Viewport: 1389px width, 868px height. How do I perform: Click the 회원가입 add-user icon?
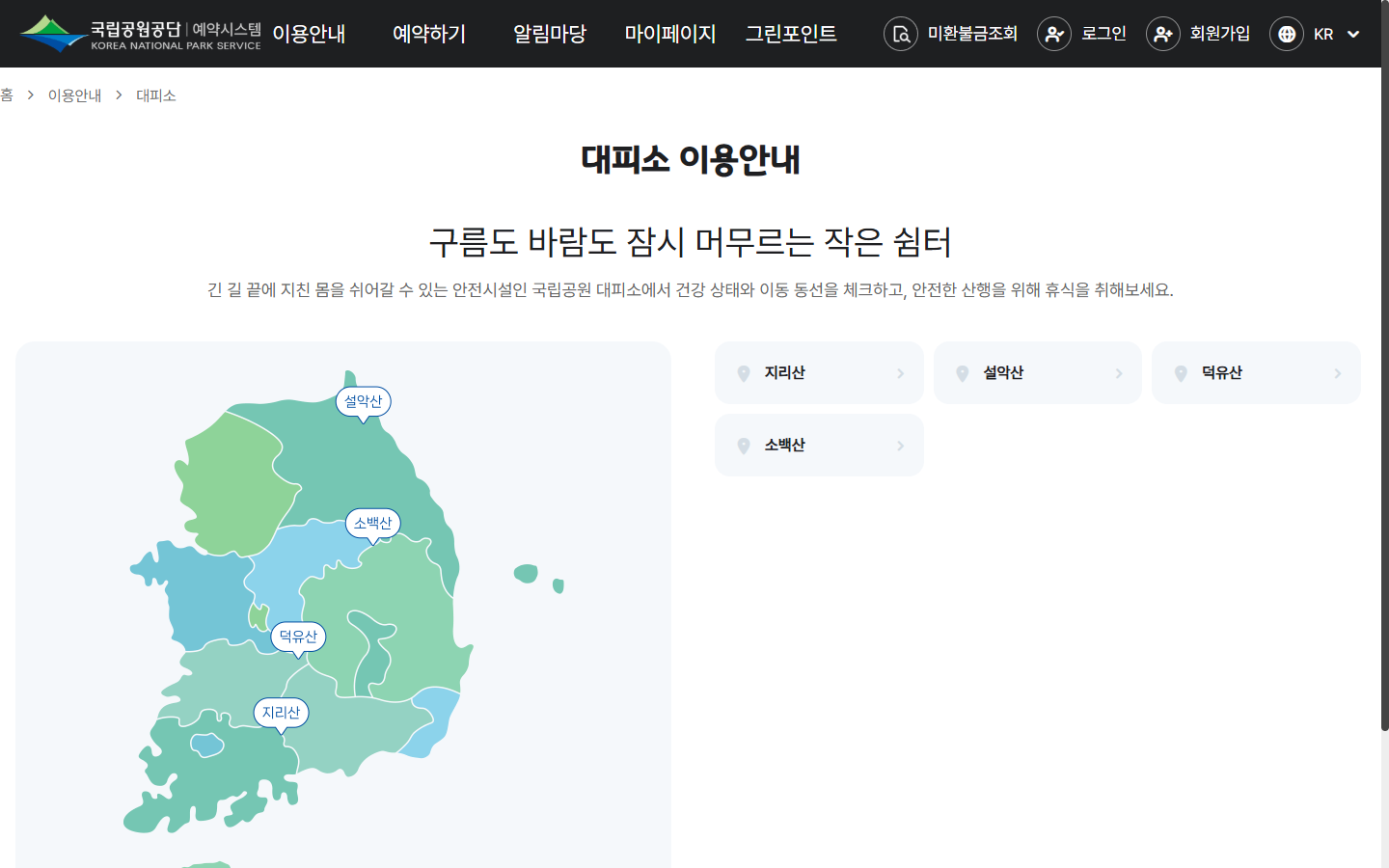pyautogui.click(x=1163, y=34)
